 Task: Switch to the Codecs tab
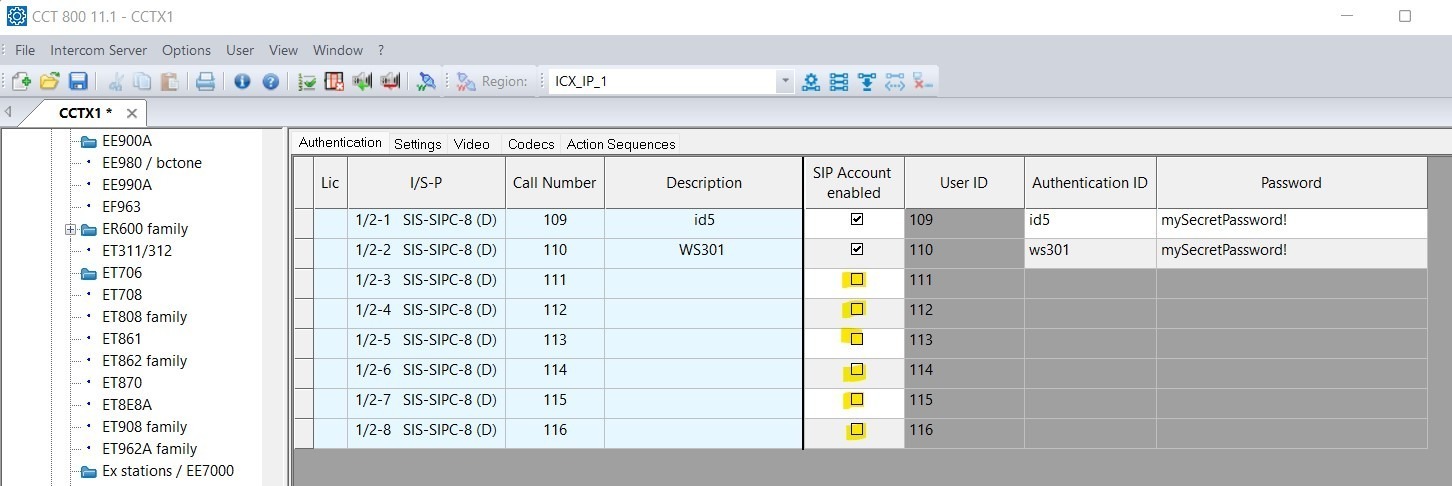click(530, 144)
